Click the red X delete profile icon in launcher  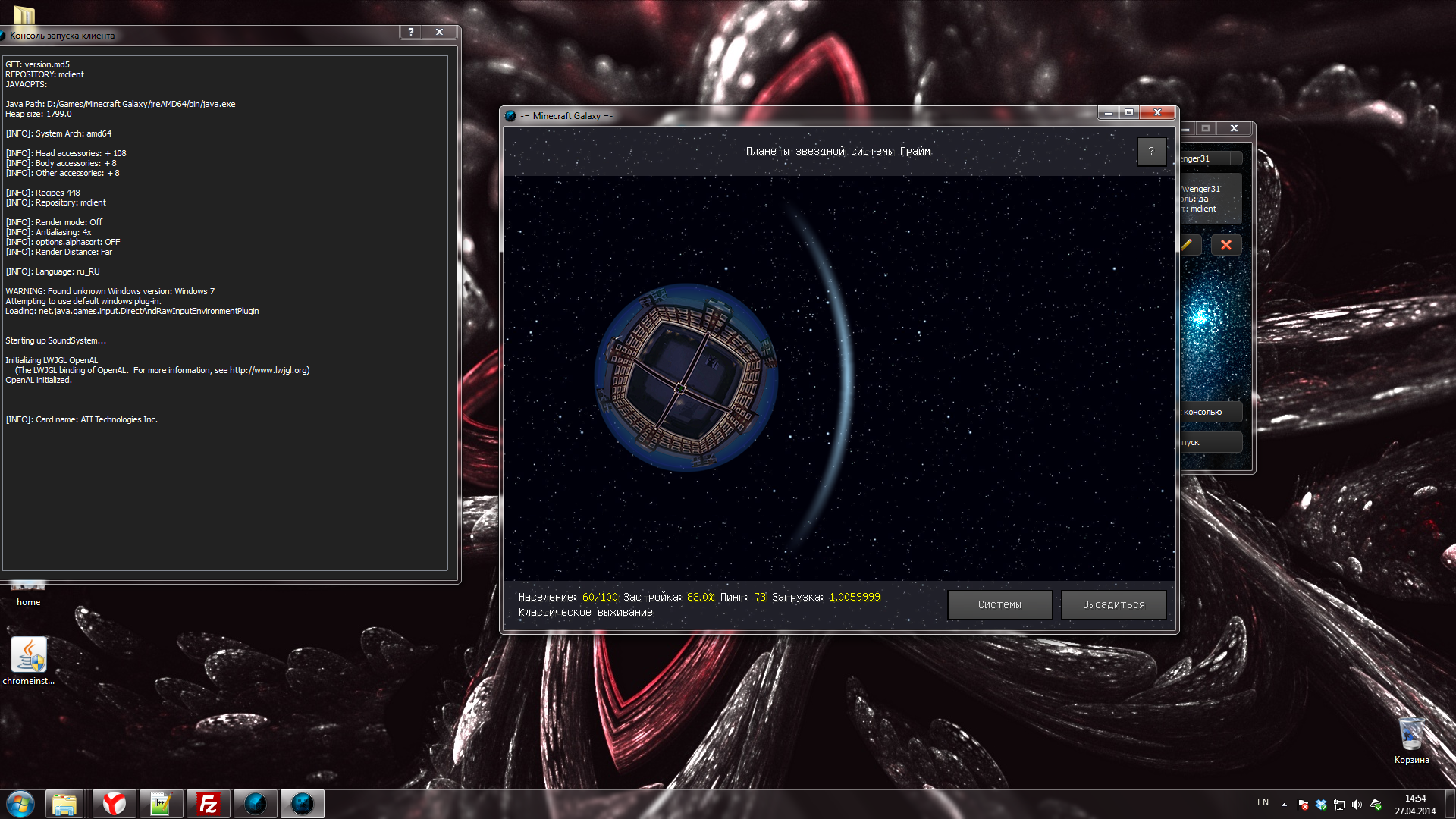(x=1225, y=245)
